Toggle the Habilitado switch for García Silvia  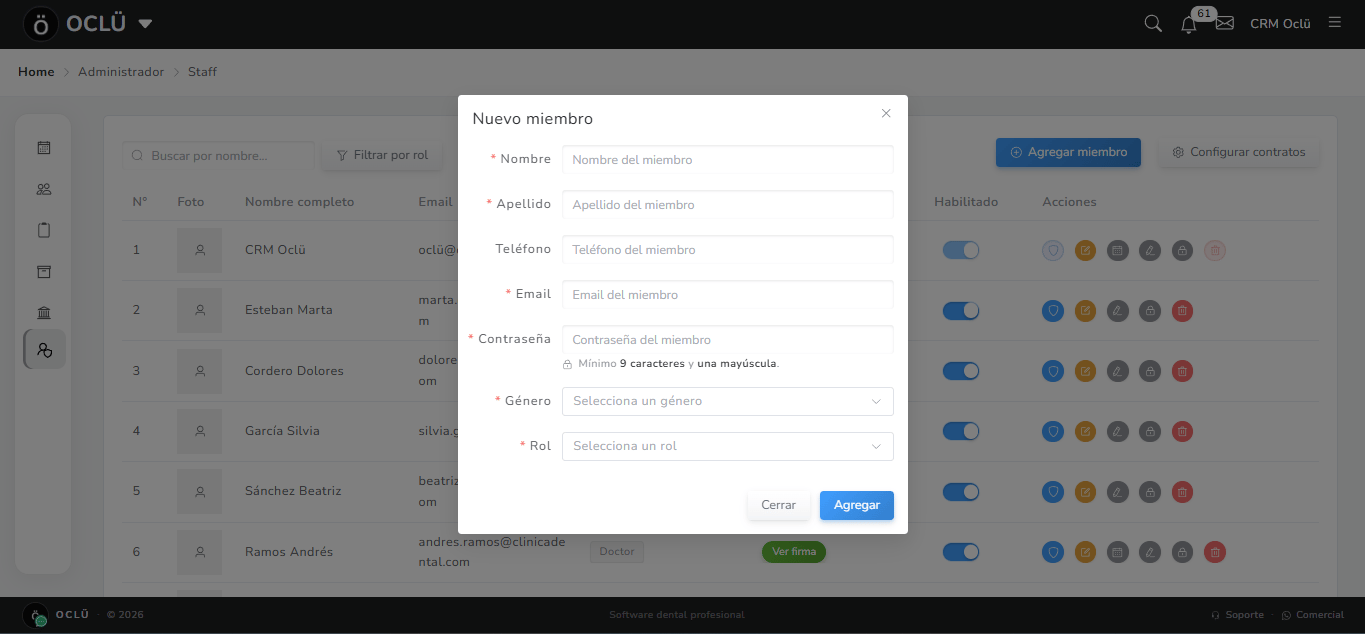(x=961, y=431)
